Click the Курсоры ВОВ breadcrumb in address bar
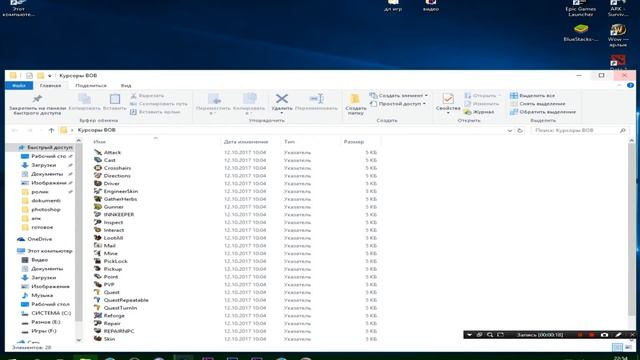The height and width of the screenshot is (360, 640). (x=97, y=130)
